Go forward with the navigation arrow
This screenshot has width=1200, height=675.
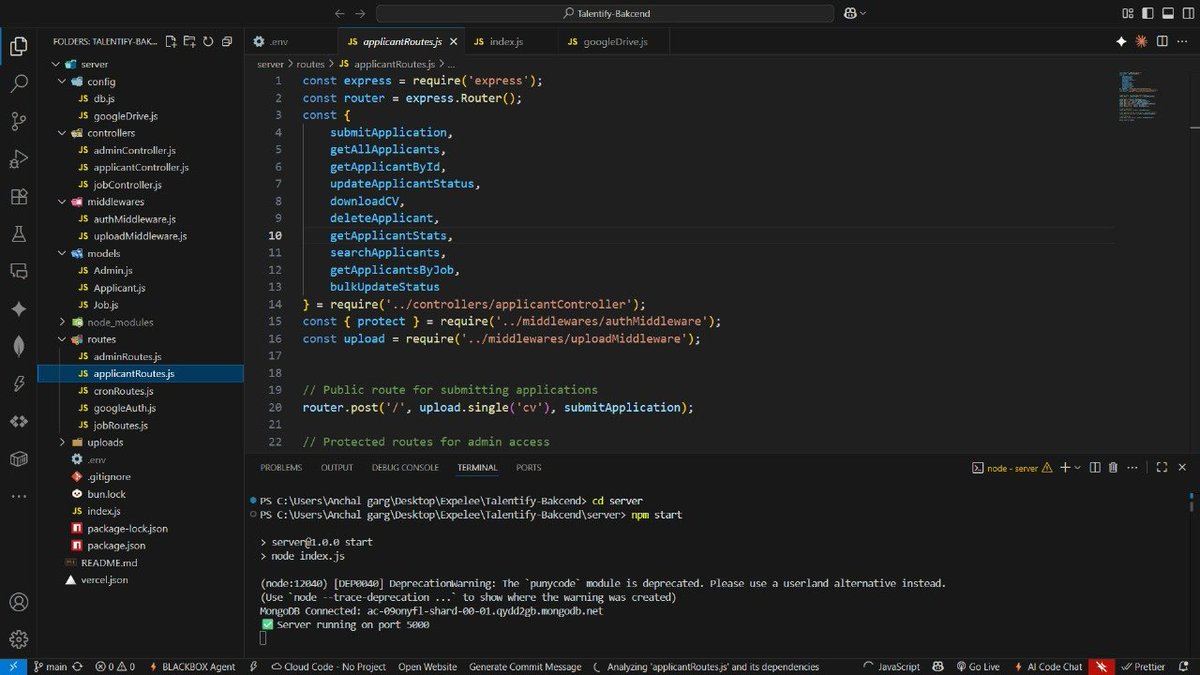(x=361, y=13)
